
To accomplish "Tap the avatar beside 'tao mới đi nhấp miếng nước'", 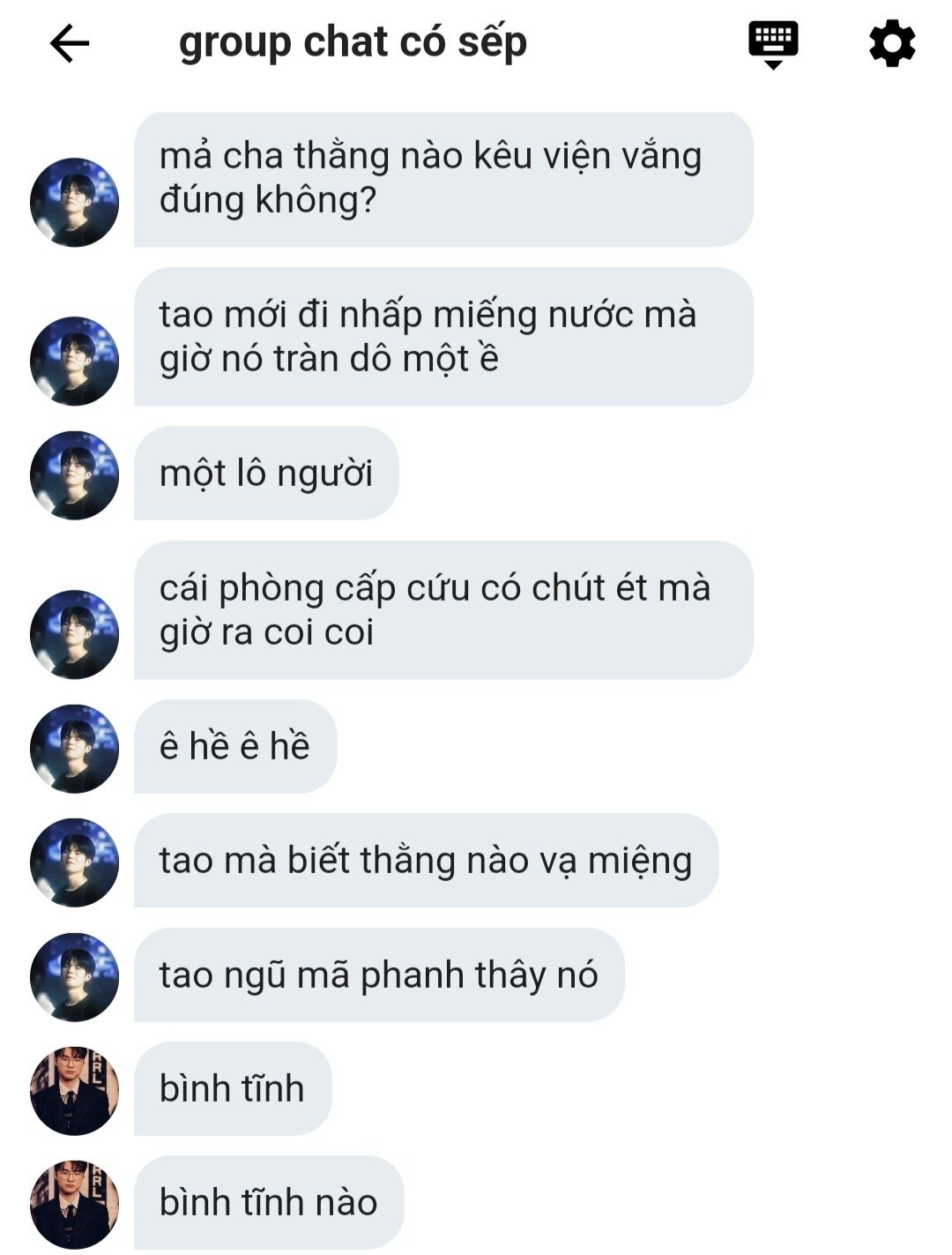I will [74, 361].
